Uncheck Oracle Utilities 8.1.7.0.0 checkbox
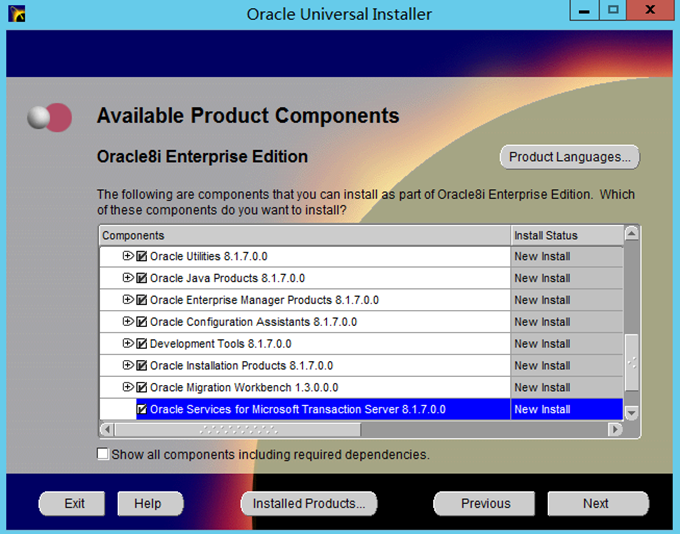This screenshot has height=534, width=680. click(x=141, y=256)
